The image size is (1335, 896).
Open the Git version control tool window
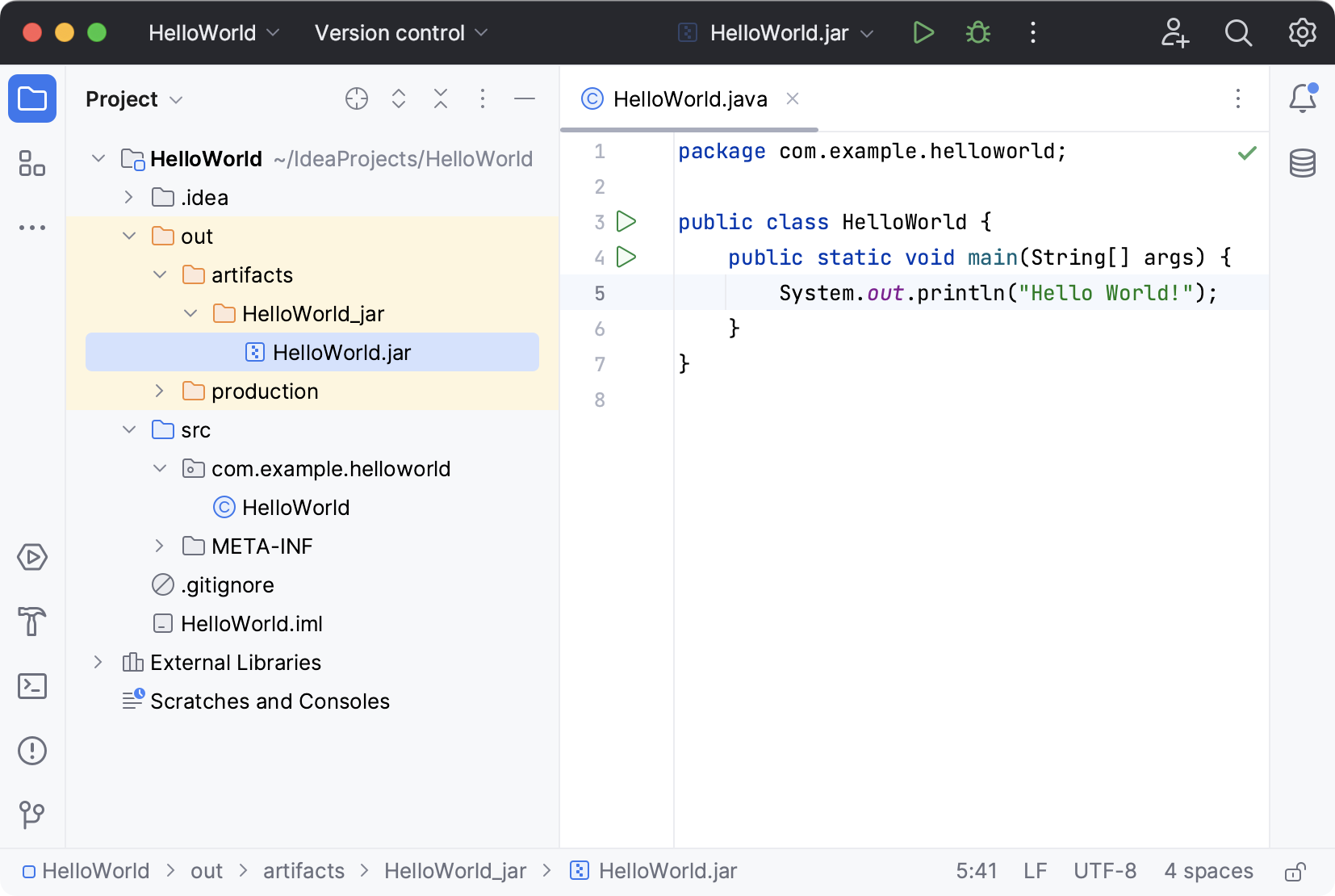[x=32, y=814]
